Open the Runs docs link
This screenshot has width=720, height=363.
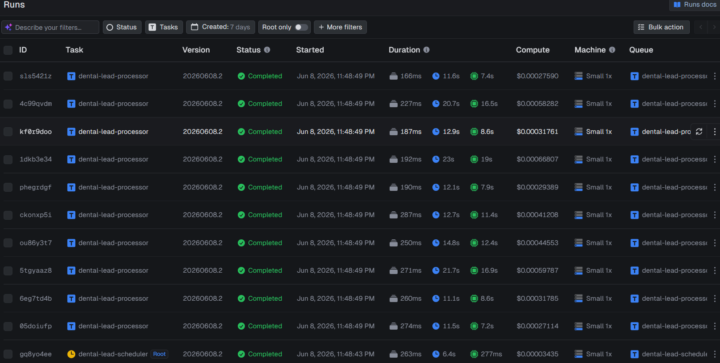tap(694, 5)
